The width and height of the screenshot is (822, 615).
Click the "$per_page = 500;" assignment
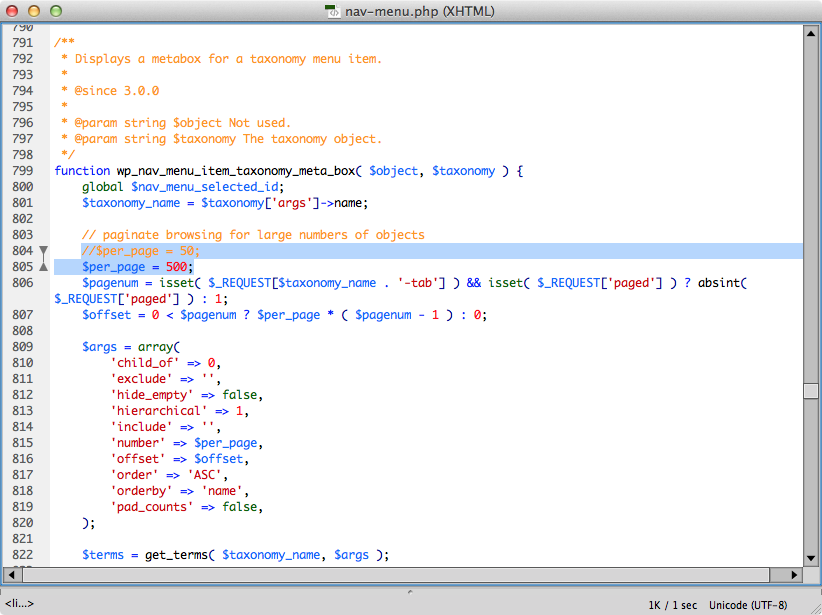[x=138, y=267]
